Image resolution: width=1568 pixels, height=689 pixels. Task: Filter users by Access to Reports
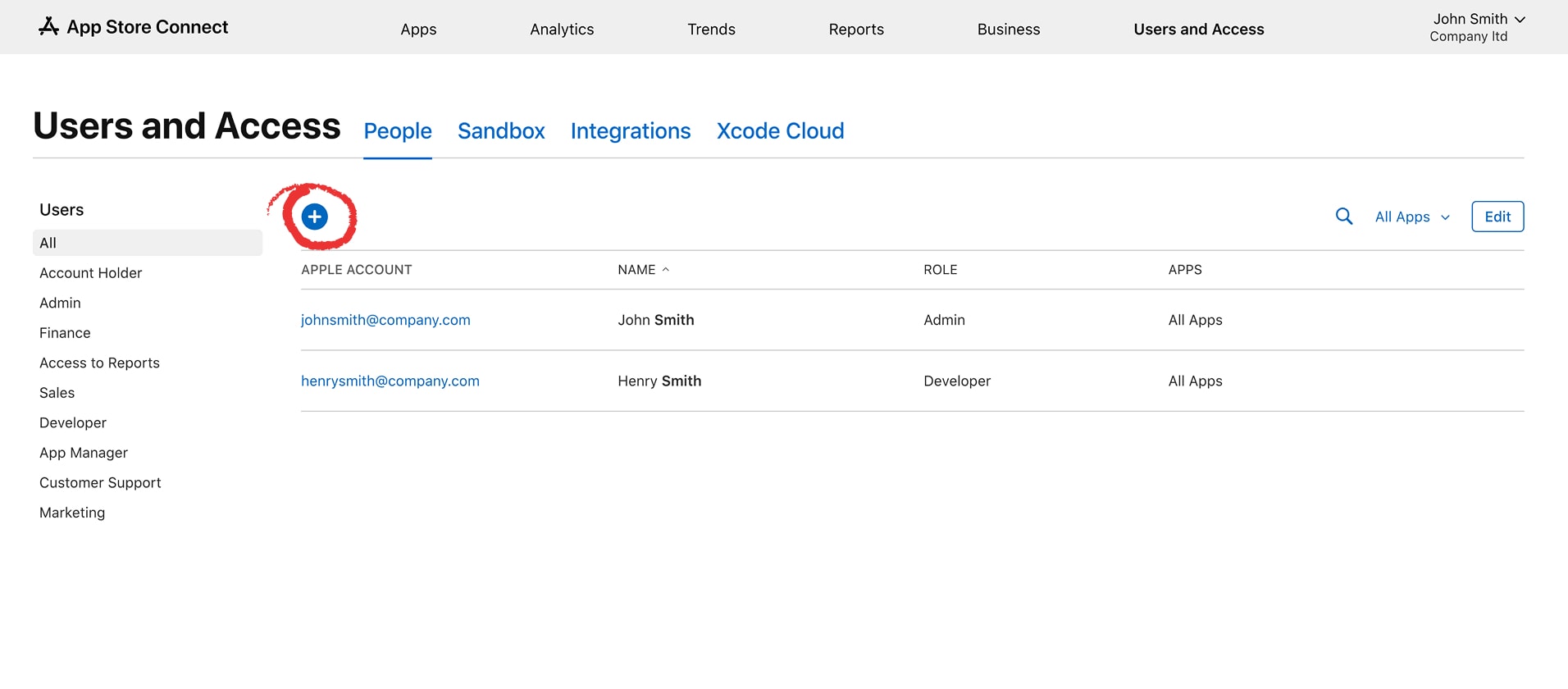(x=99, y=363)
